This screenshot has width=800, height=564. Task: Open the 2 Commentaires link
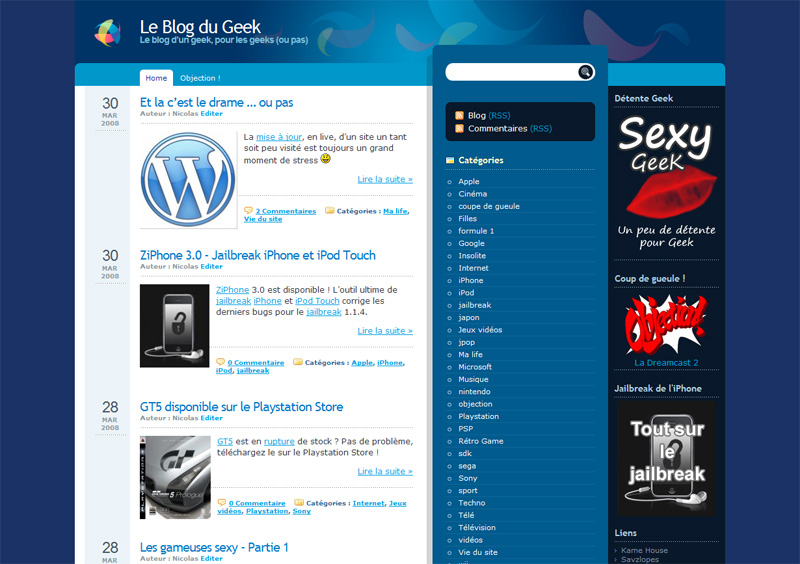point(286,211)
